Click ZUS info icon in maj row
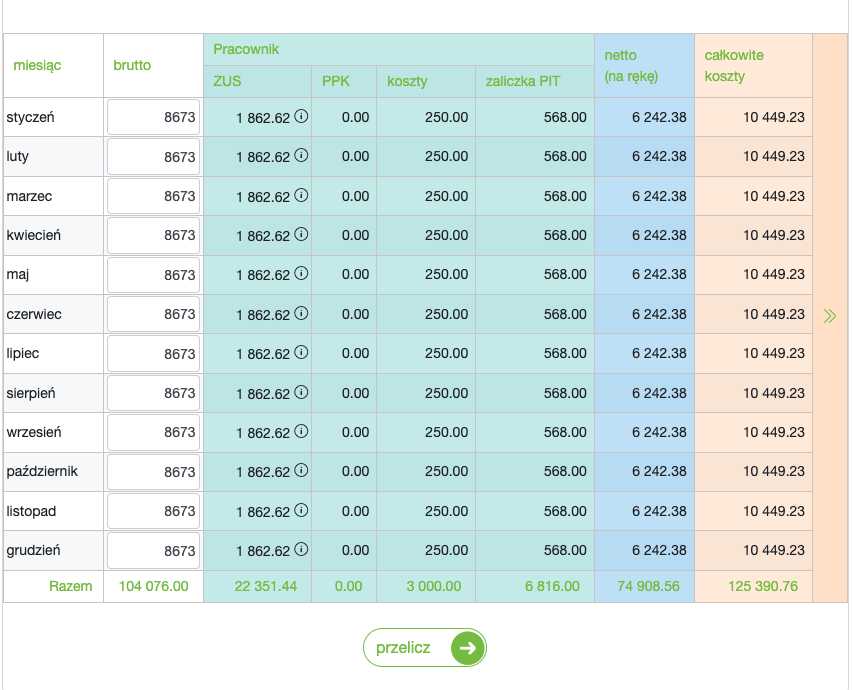854x690 pixels. (x=301, y=274)
